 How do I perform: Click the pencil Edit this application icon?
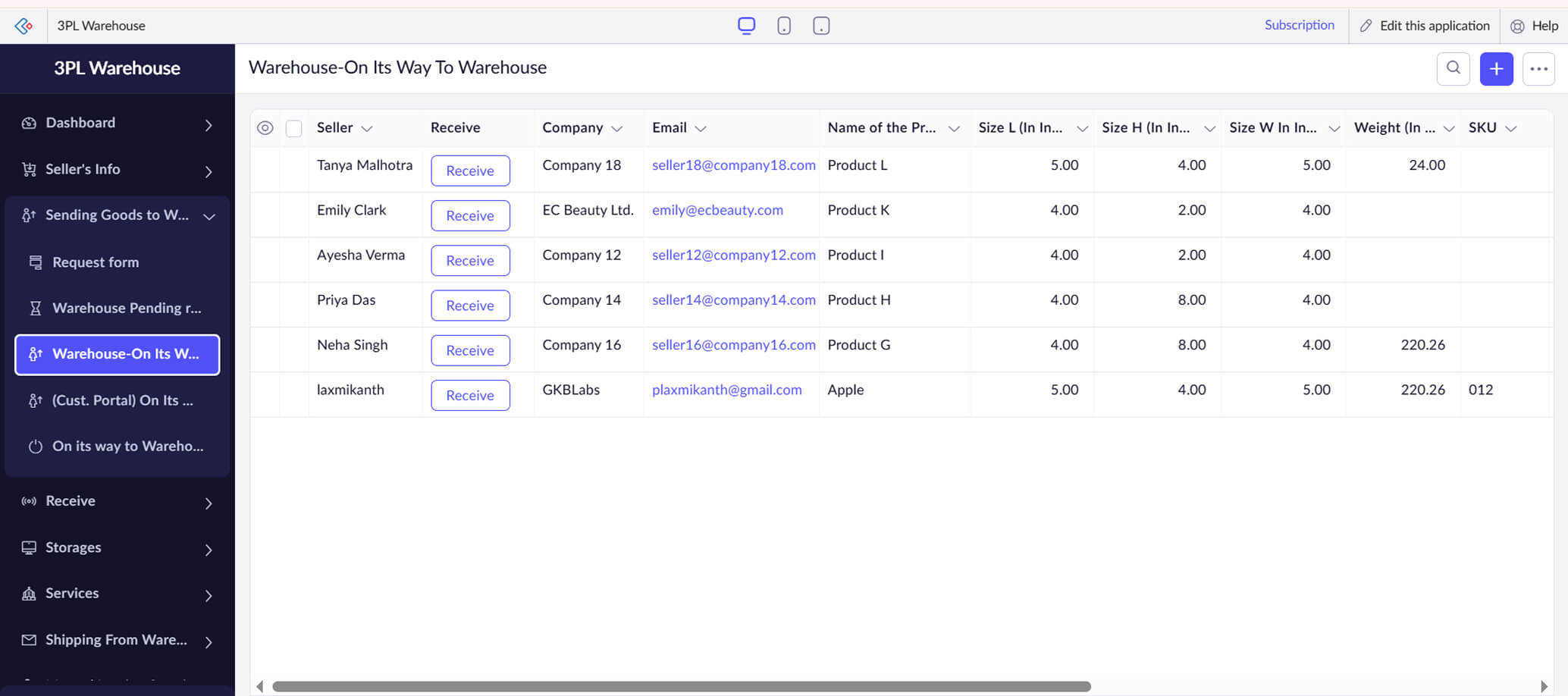pyautogui.click(x=1366, y=26)
